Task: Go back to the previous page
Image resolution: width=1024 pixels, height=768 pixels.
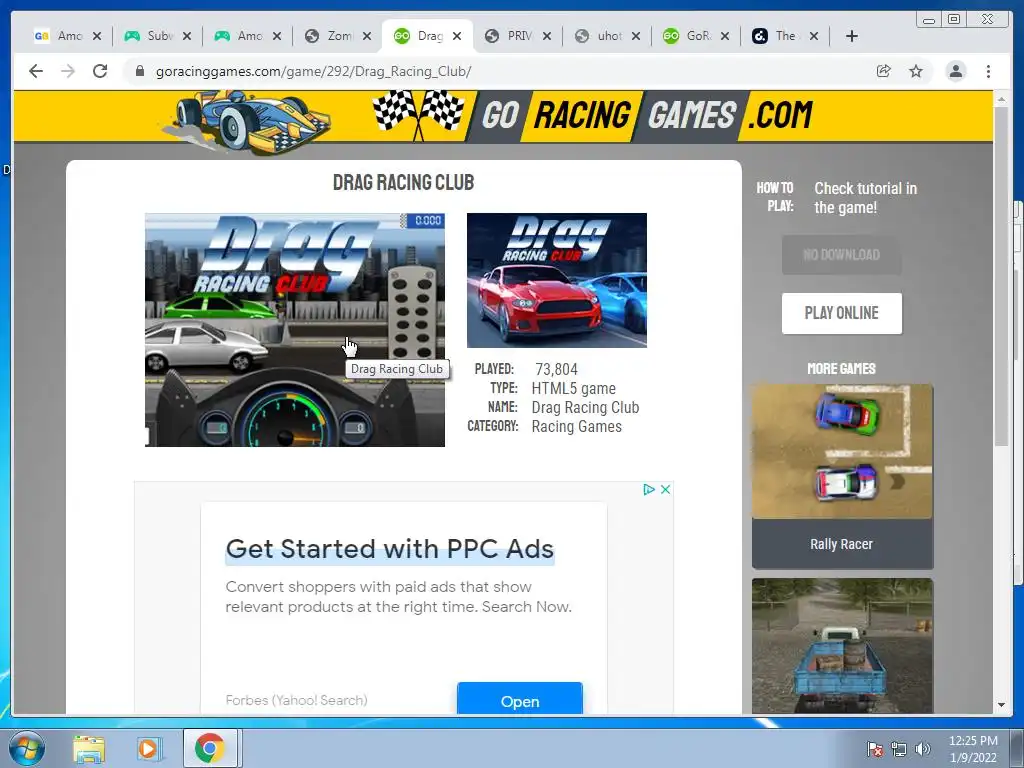Action: pyautogui.click(x=36, y=71)
